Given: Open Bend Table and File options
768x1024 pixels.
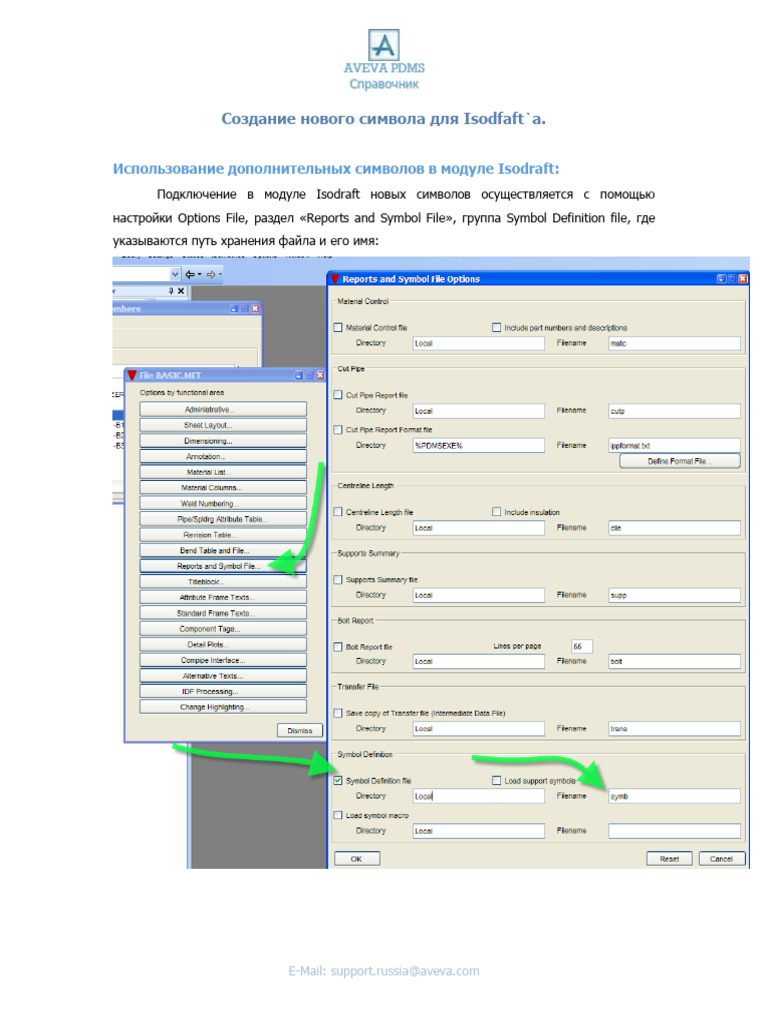Looking at the screenshot, I should pyautogui.click(x=223, y=551).
